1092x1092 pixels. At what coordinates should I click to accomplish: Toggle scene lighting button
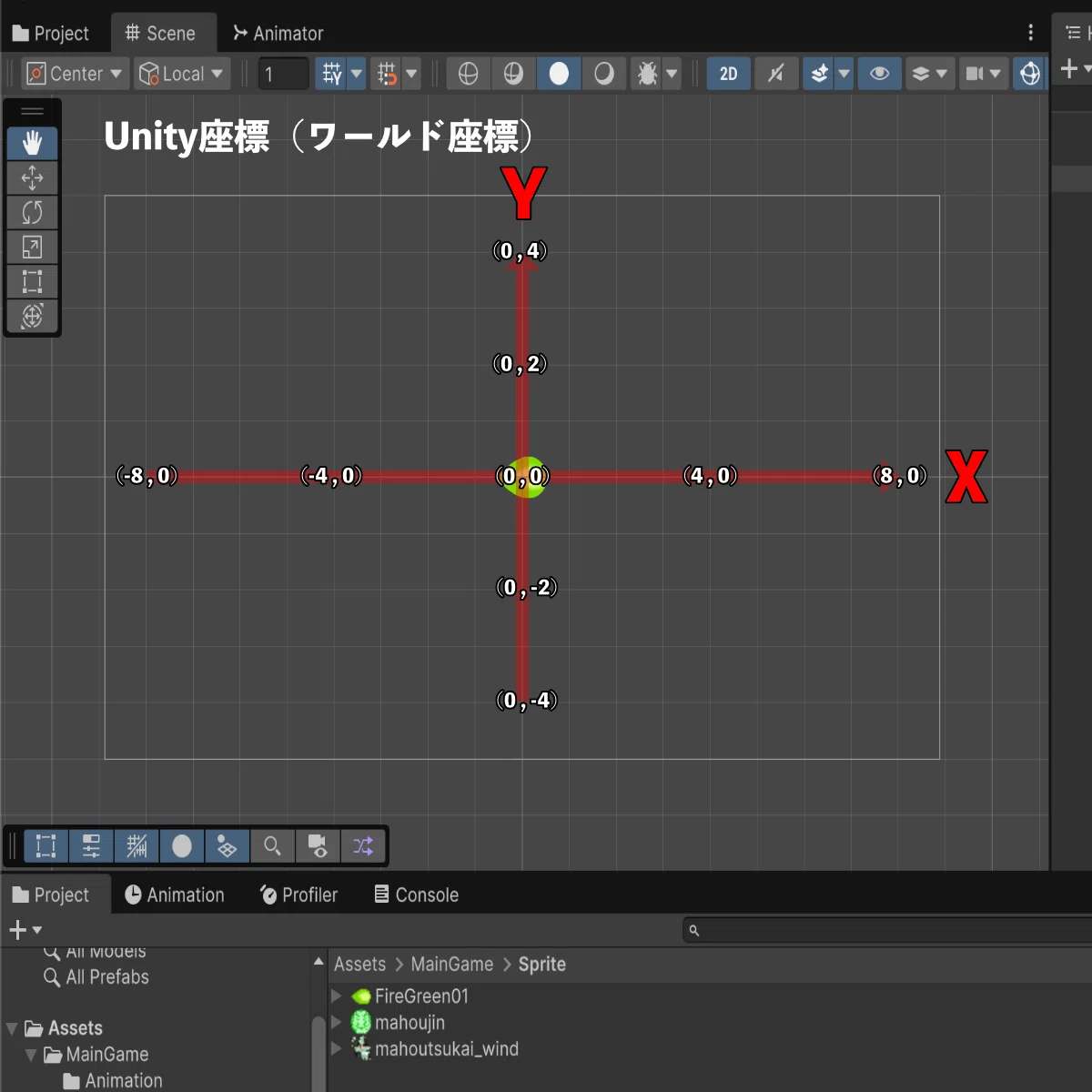click(775, 74)
